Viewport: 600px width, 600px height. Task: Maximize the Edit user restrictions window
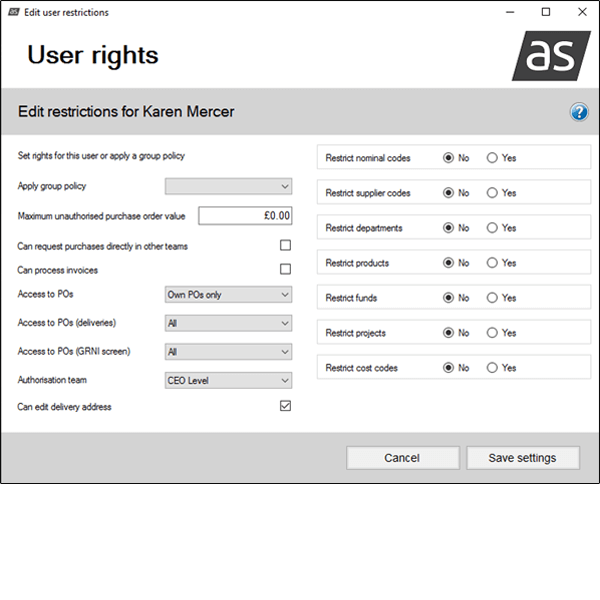pos(546,12)
